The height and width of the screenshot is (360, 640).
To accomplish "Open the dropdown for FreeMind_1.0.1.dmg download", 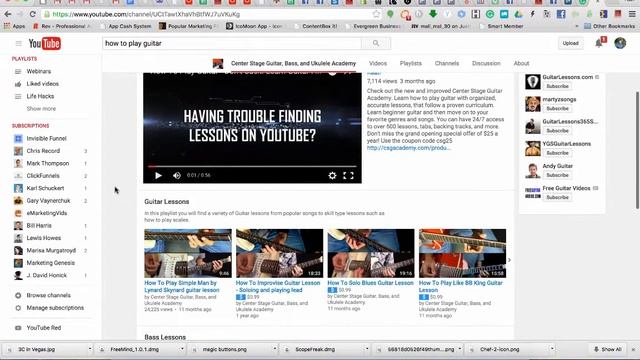I will (182, 349).
